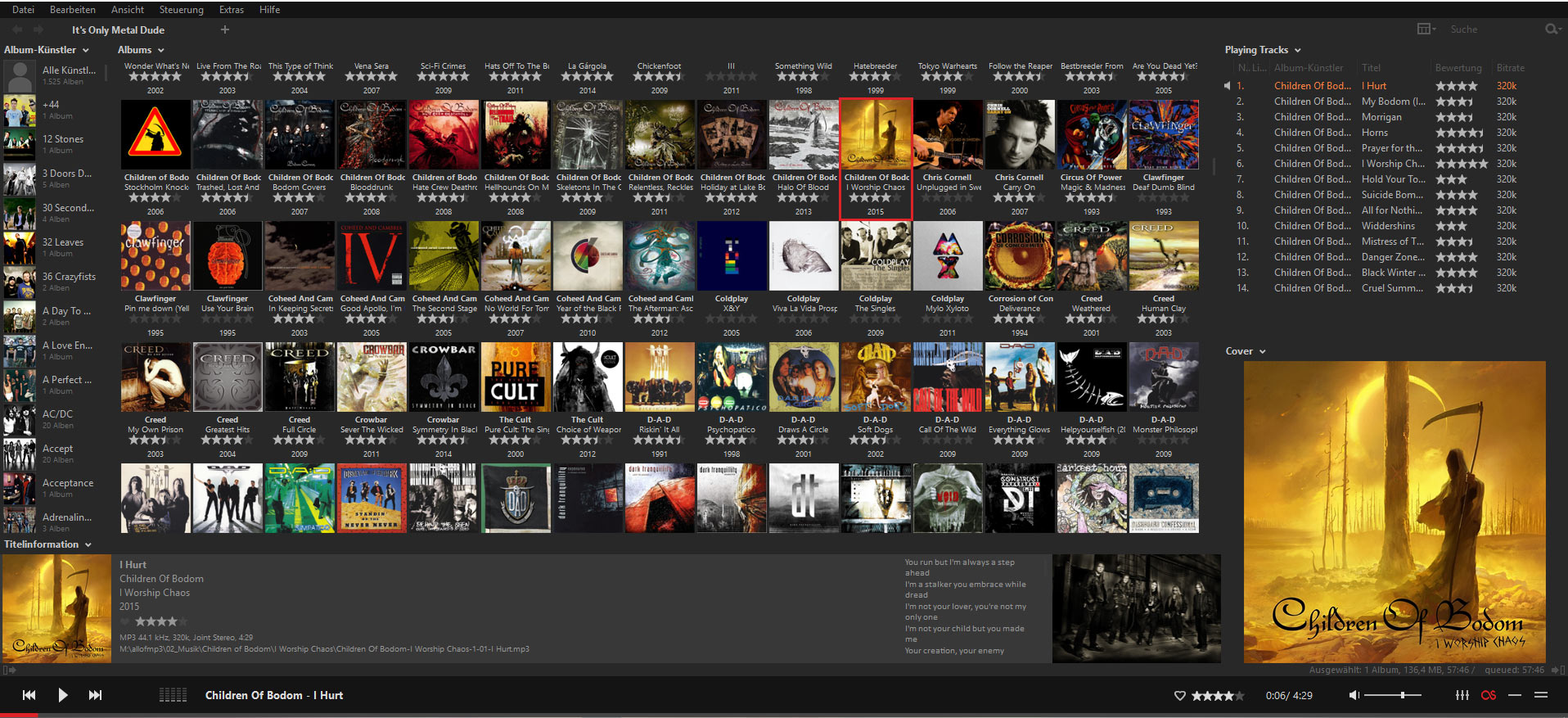Open player options three-line menu icon
Image resolution: width=1568 pixels, height=718 pixels.
point(1541,695)
